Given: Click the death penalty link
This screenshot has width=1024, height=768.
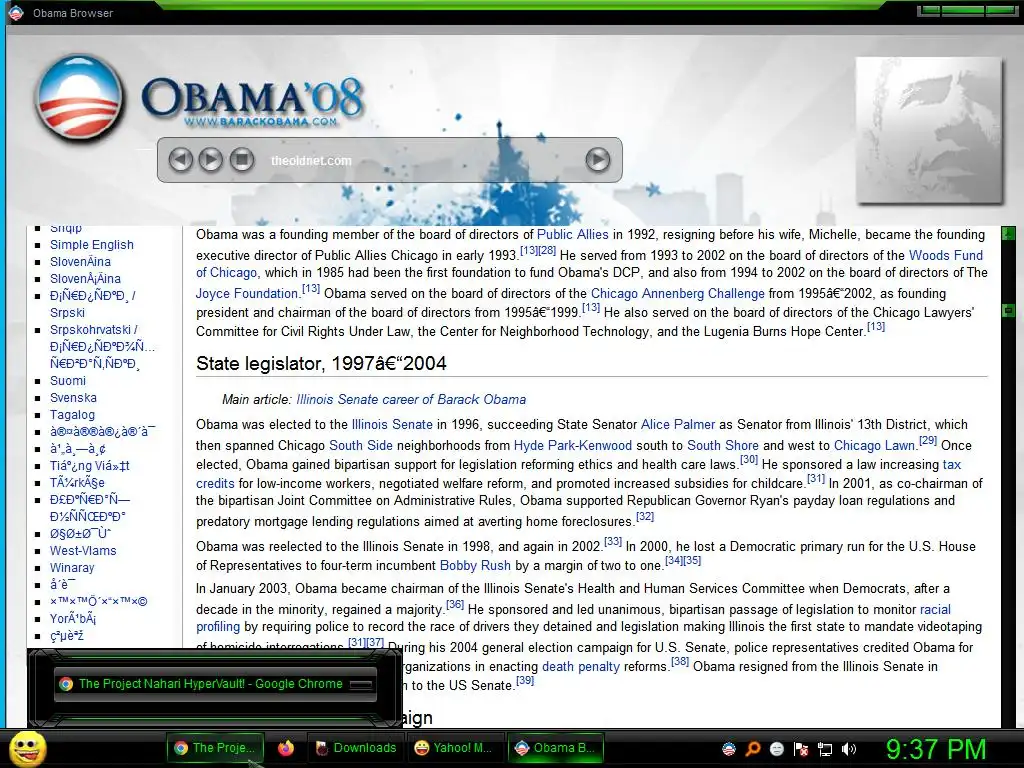Looking at the screenshot, I should [581, 667].
